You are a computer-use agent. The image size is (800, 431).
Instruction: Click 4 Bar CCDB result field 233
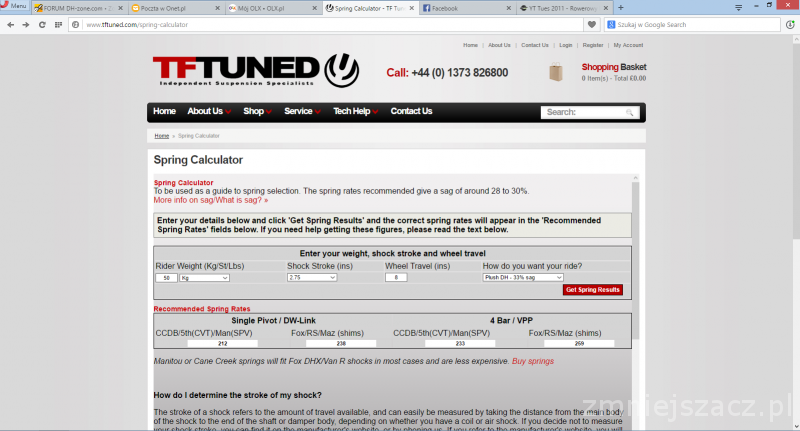(x=460, y=344)
